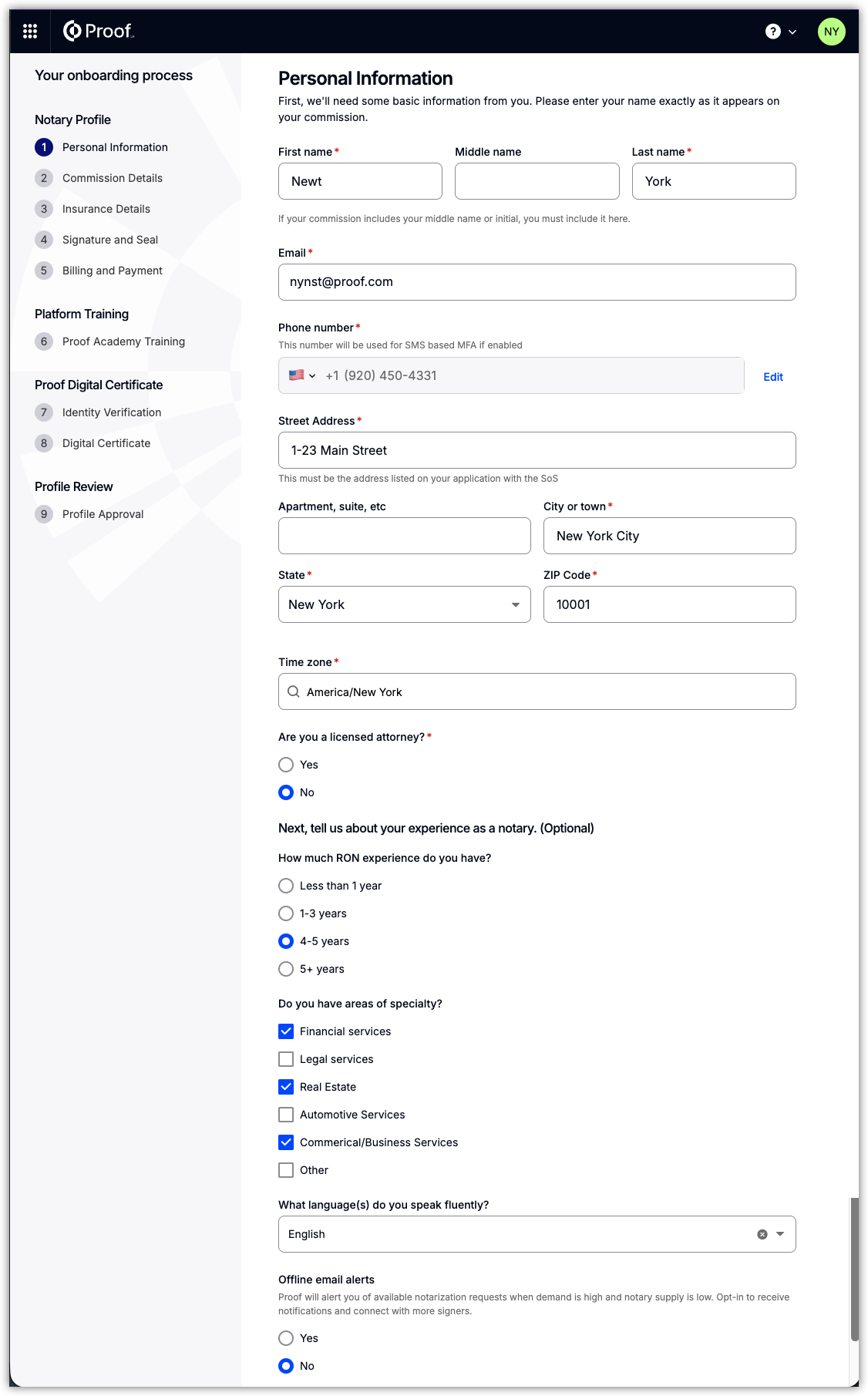This screenshot has width=868, height=1396.
Task: Click the City or town field
Action: pos(670,536)
